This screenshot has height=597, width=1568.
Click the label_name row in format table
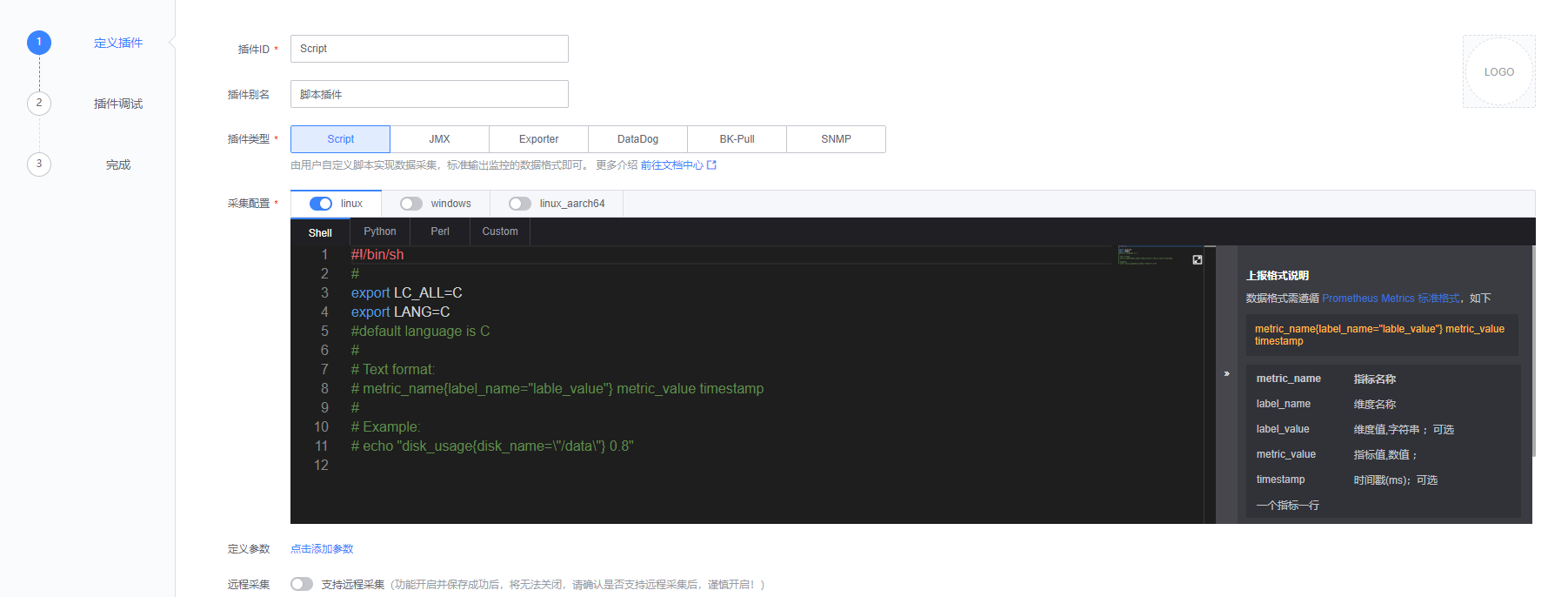1383,404
